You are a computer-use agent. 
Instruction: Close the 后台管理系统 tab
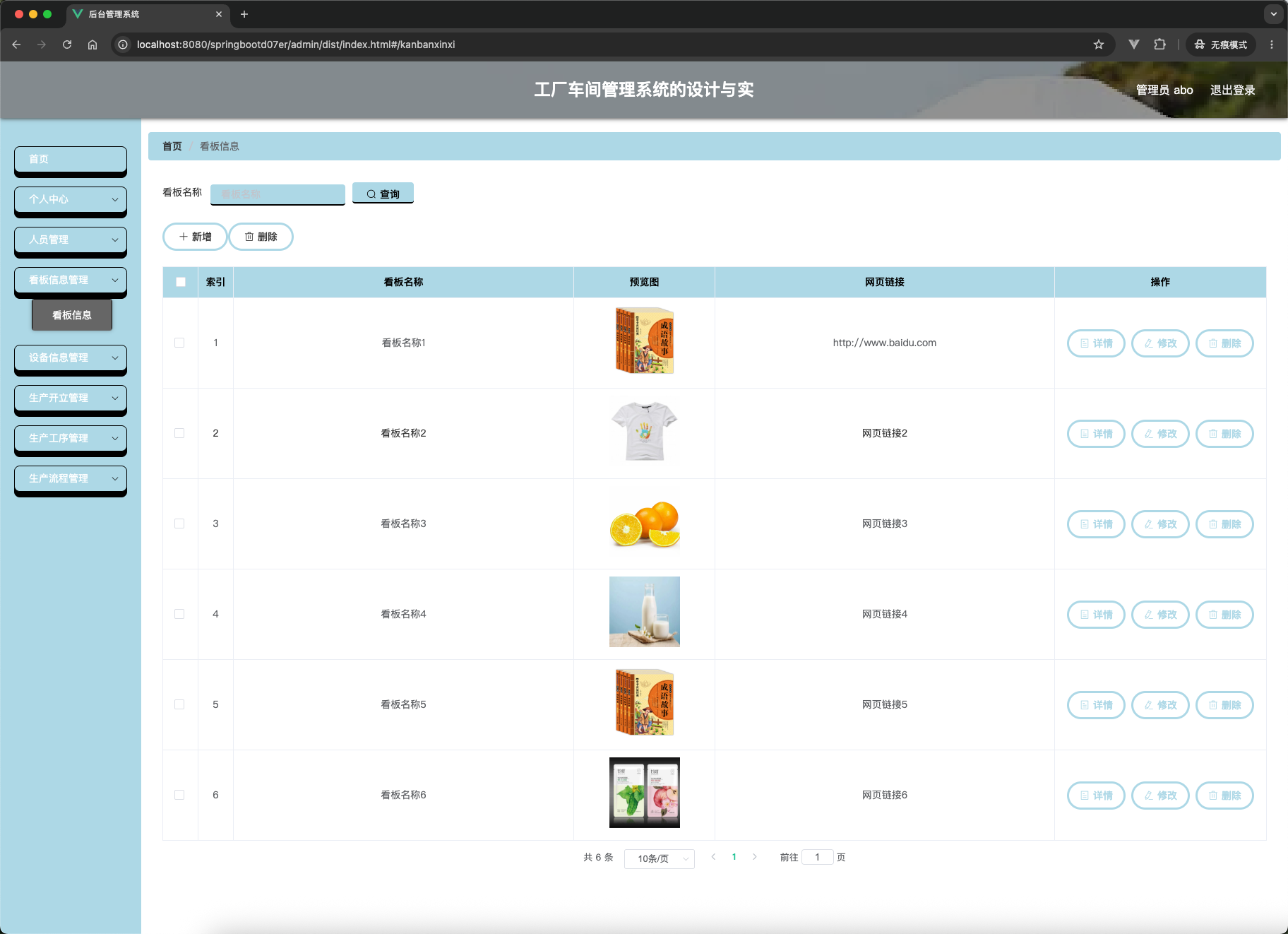pyautogui.click(x=219, y=14)
